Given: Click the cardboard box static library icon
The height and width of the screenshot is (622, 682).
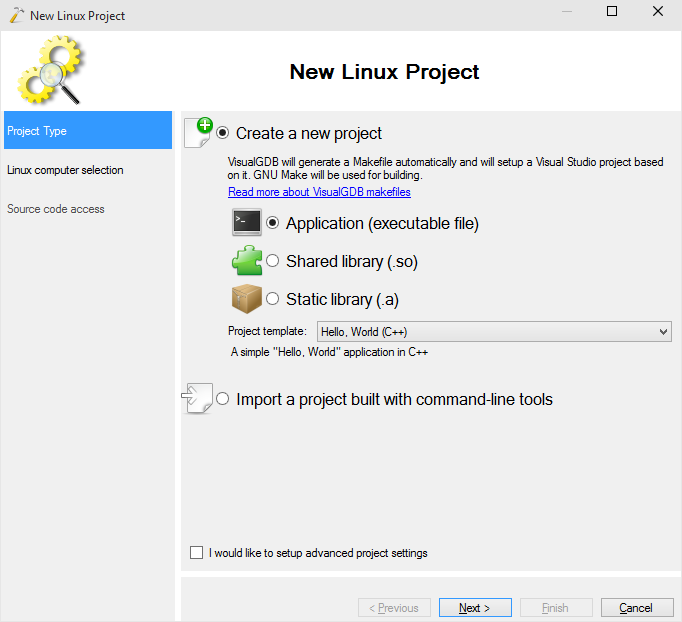Looking at the screenshot, I should (247, 299).
